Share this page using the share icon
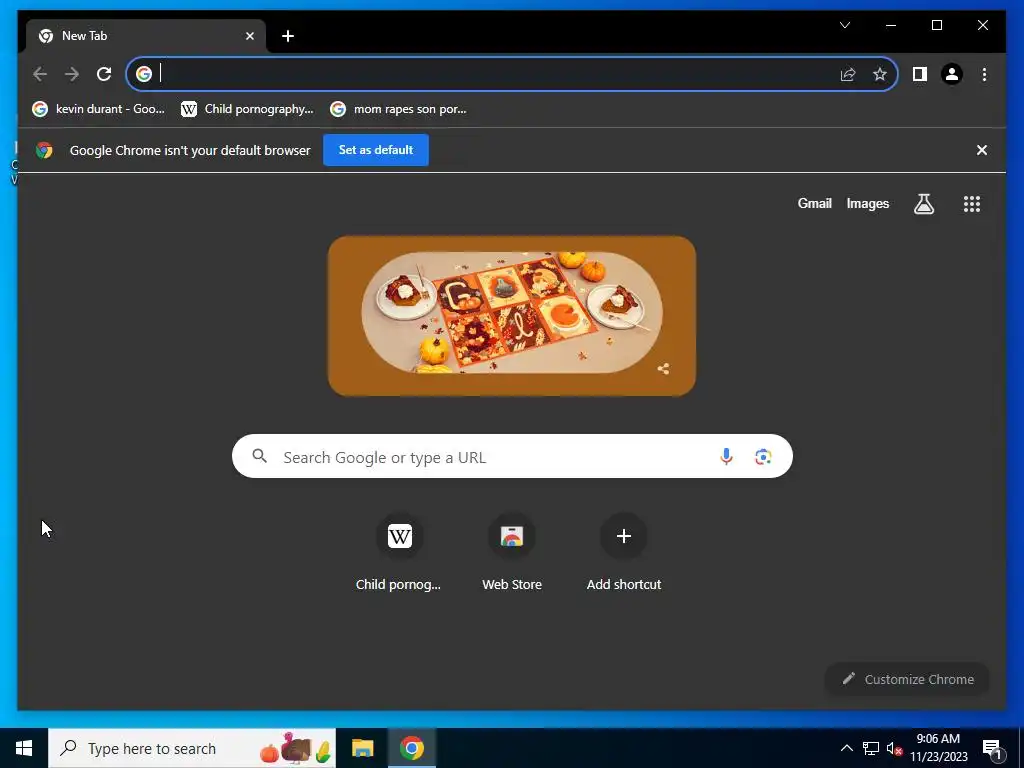The width and height of the screenshot is (1024, 768). pyautogui.click(x=848, y=74)
